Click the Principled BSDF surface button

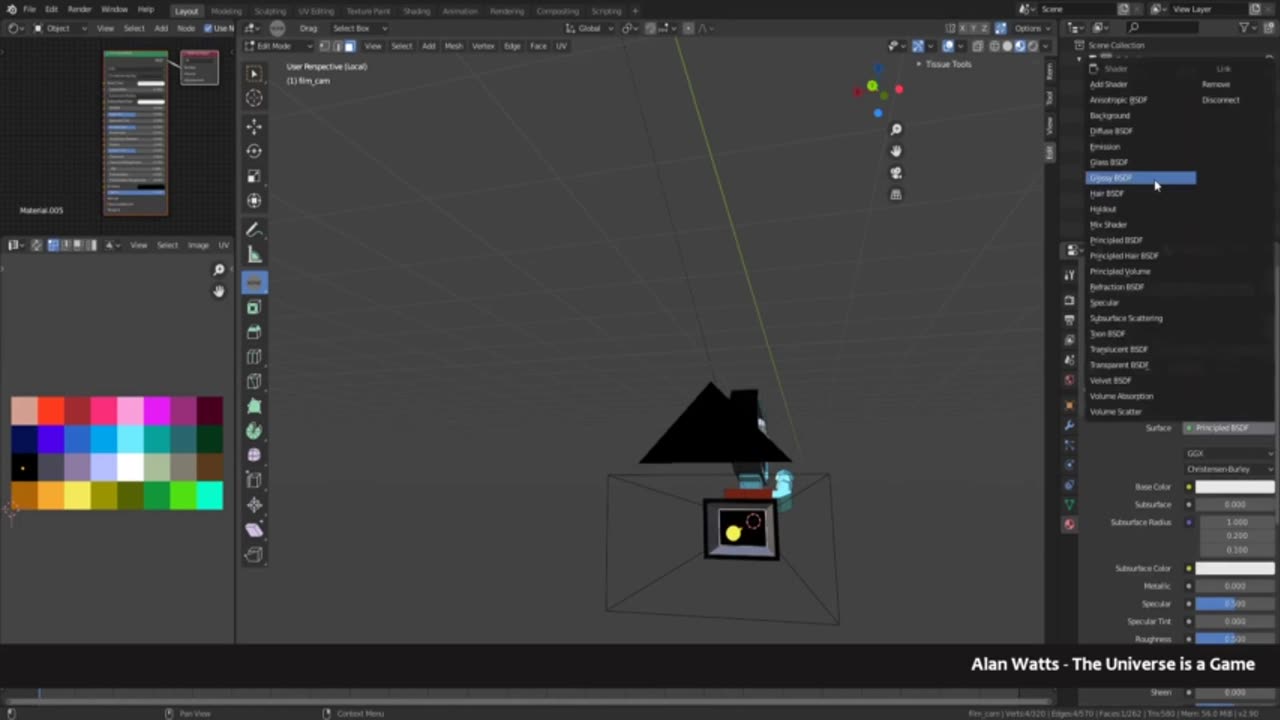(1229, 428)
